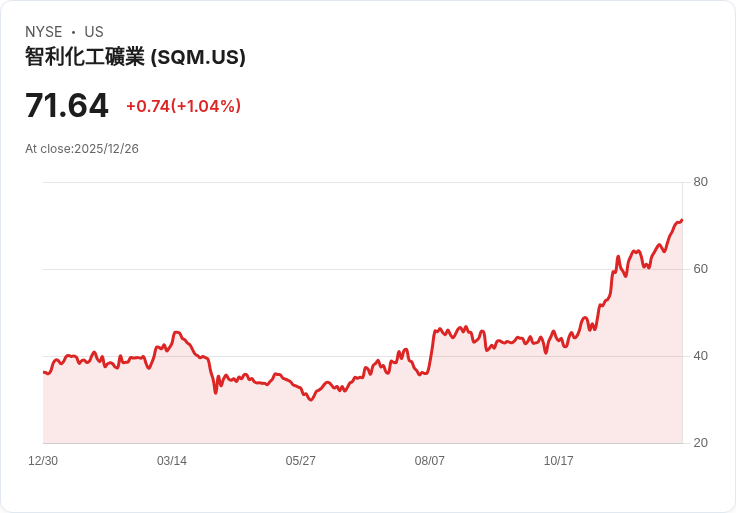
Task: Select the 03/14 date axis label
Action: (x=172, y=461)
